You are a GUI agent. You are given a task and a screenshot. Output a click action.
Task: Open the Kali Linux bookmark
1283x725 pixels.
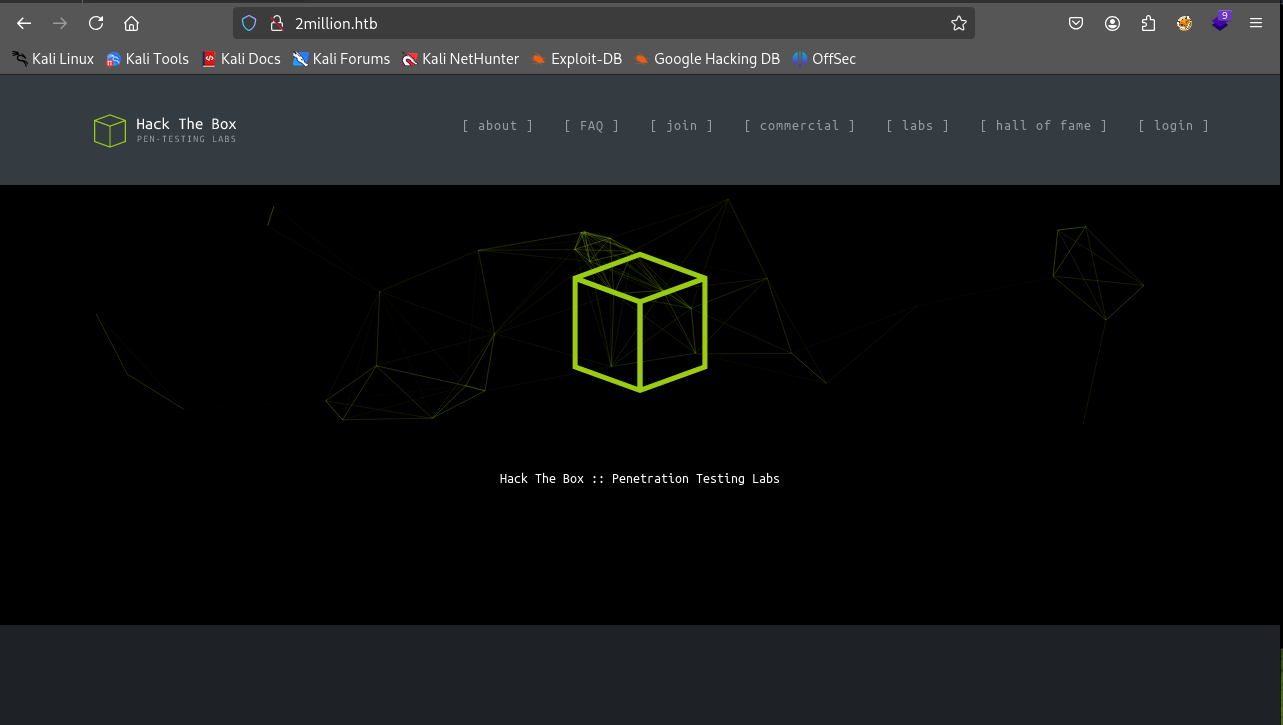(x=53, y=59)
